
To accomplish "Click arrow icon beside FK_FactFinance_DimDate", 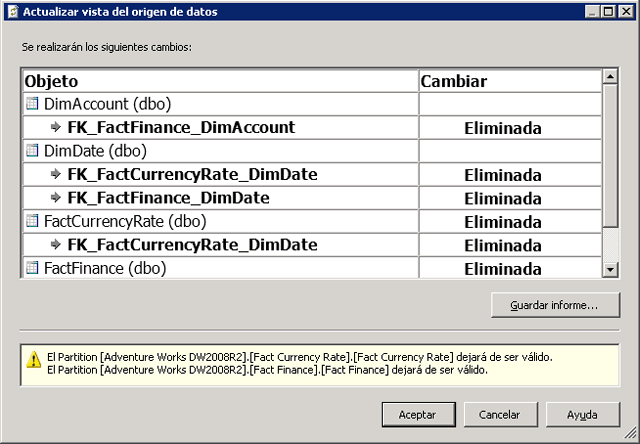I will 56,198.
